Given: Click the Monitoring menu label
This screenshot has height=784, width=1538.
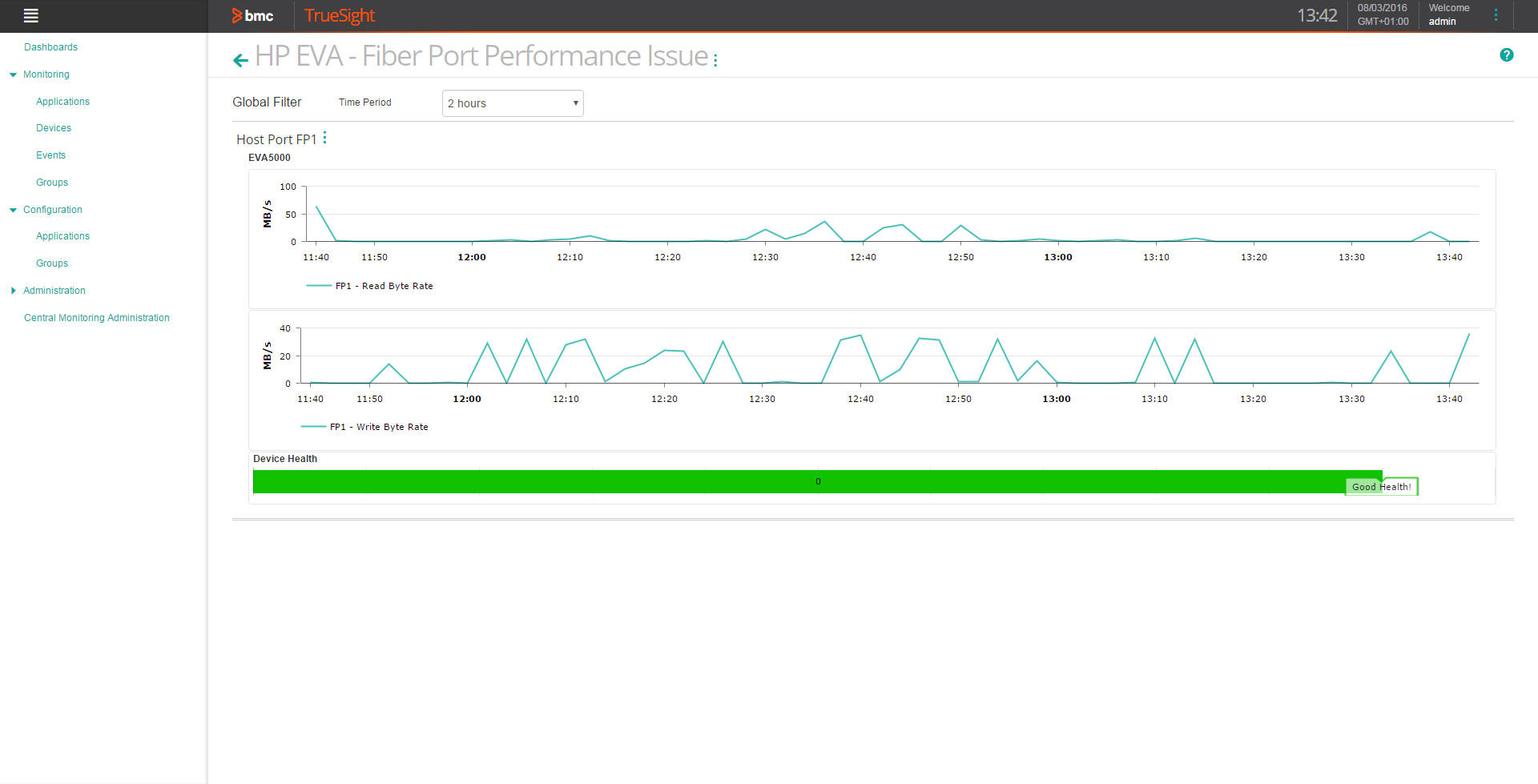Looking at the screenshot, I should pyautogui.click(x=46, y=74).
